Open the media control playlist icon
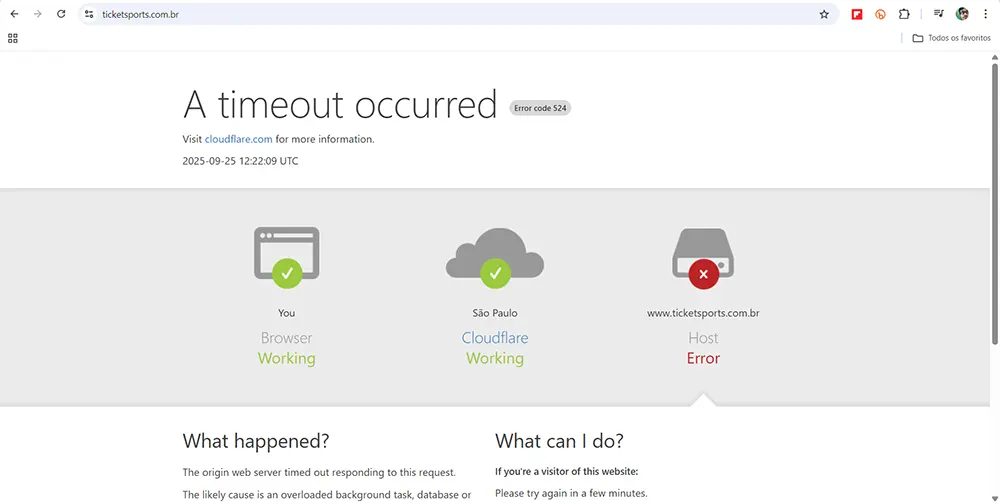The image size is (1000, 504). (x=939, y=14)
